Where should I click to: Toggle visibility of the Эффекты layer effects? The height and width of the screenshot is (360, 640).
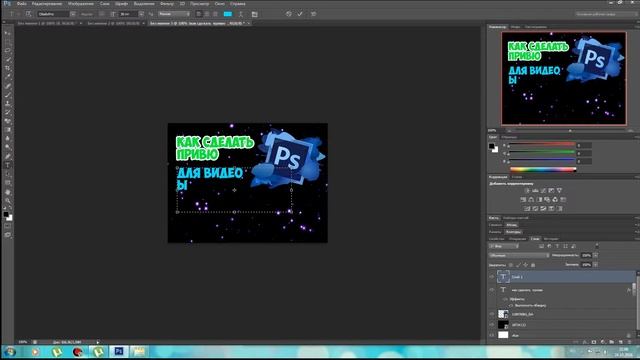point(505,299)
